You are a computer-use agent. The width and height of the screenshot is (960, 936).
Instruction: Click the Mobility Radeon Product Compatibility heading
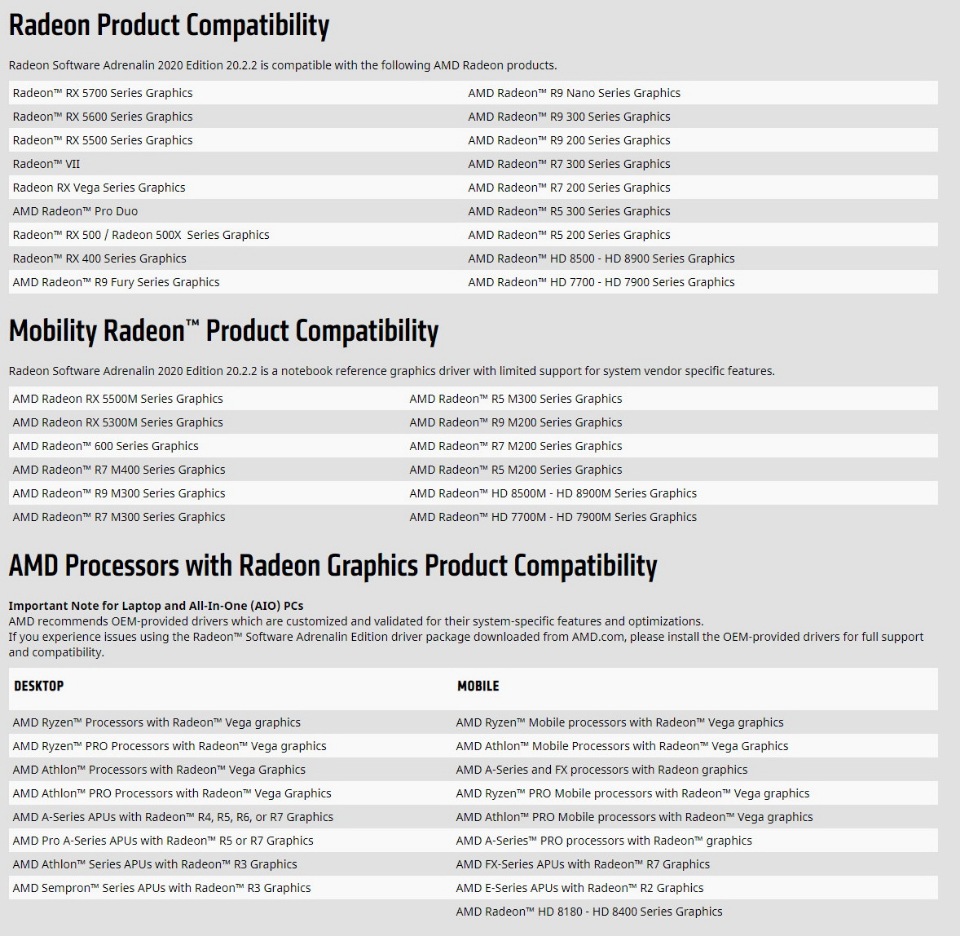[223, 331]
